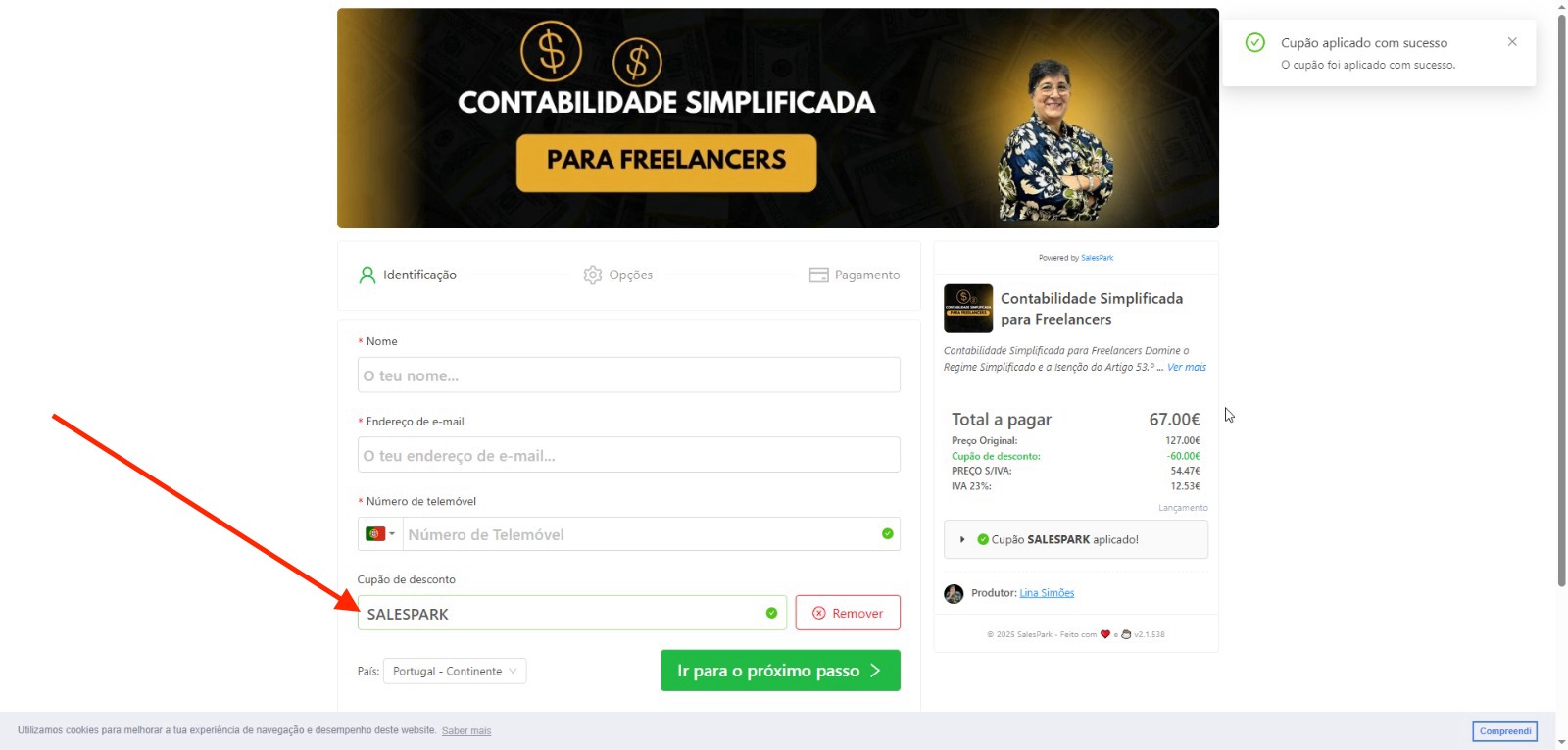This screenshot has height=750, width=1568.
Task: Close the coupon success notification
Action: pyautogui.click(x=1512, y=42)
